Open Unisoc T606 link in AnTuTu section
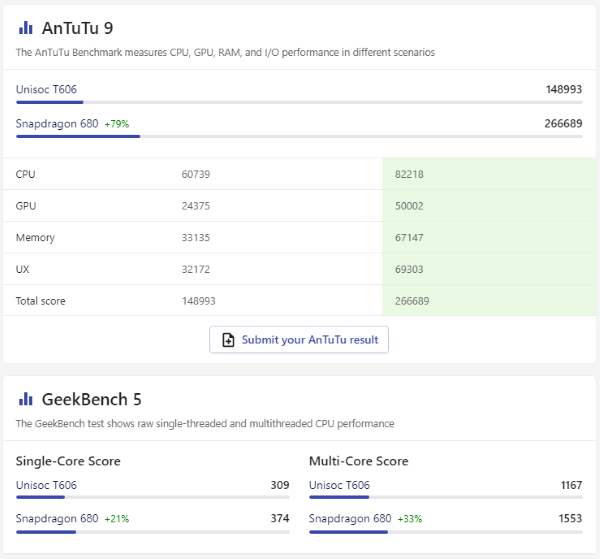The width and height of the screenshot is (600, 559). 45,89
